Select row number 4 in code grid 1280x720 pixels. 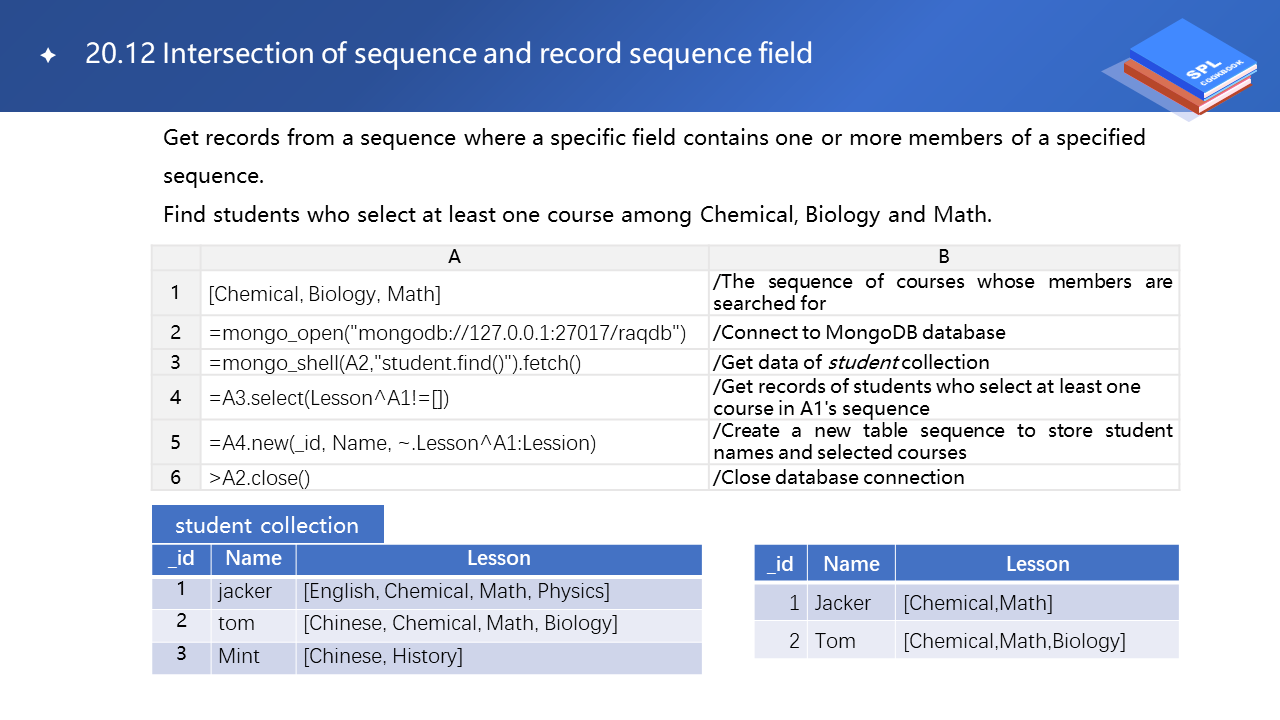tap(176, 398)
